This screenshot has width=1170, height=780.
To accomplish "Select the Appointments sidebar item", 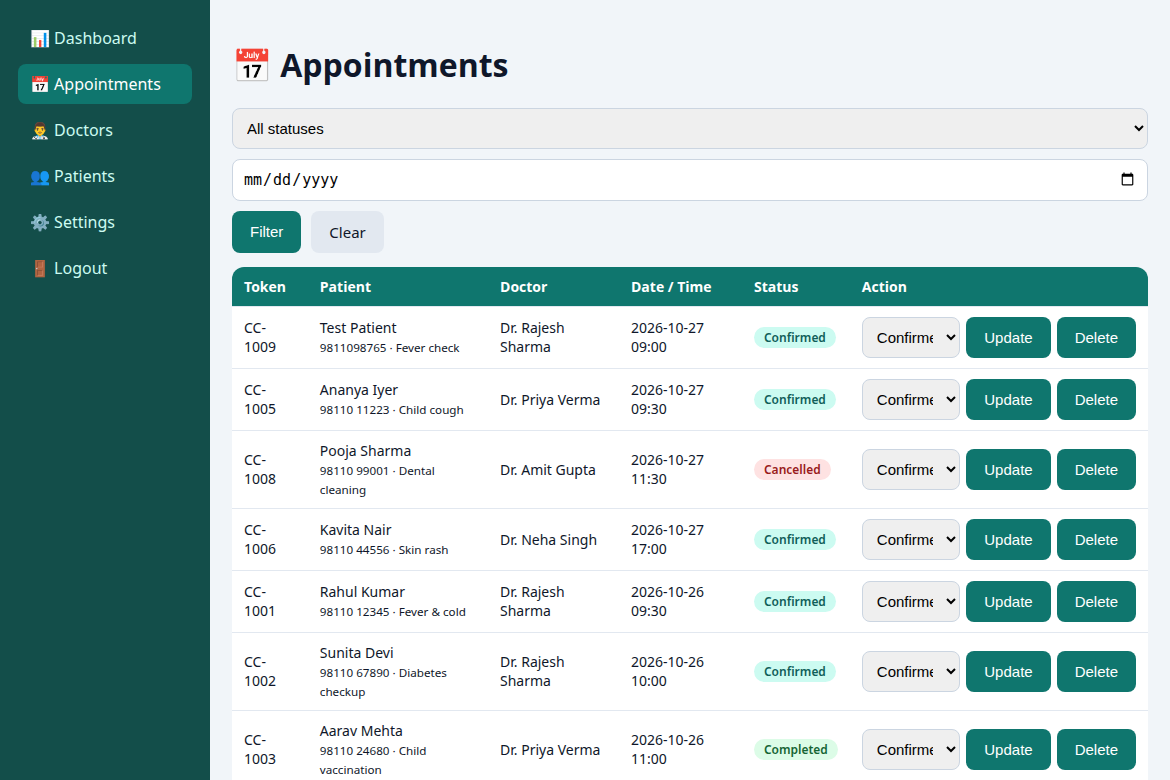I will [x=104, y=84].
